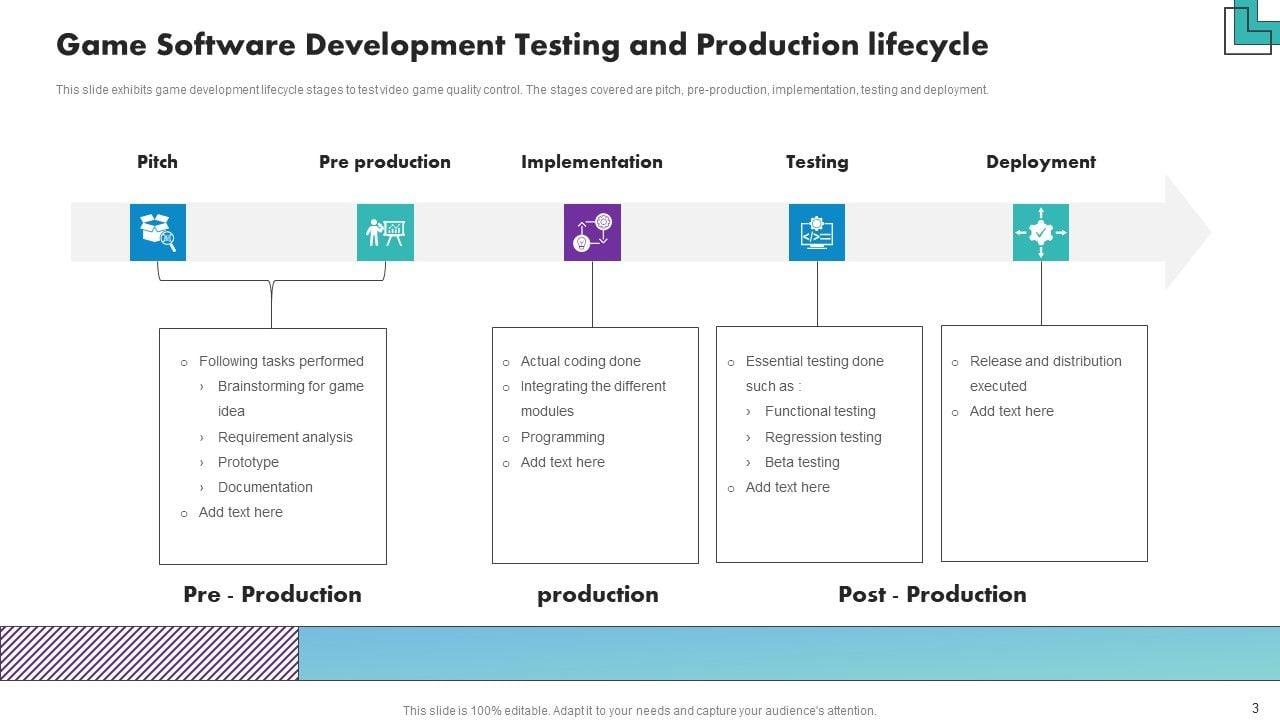This screenshot has height=720, width=1280.
Task: Click the Deployment gear checkmark icon
Action: click(x=1040, y=232)
